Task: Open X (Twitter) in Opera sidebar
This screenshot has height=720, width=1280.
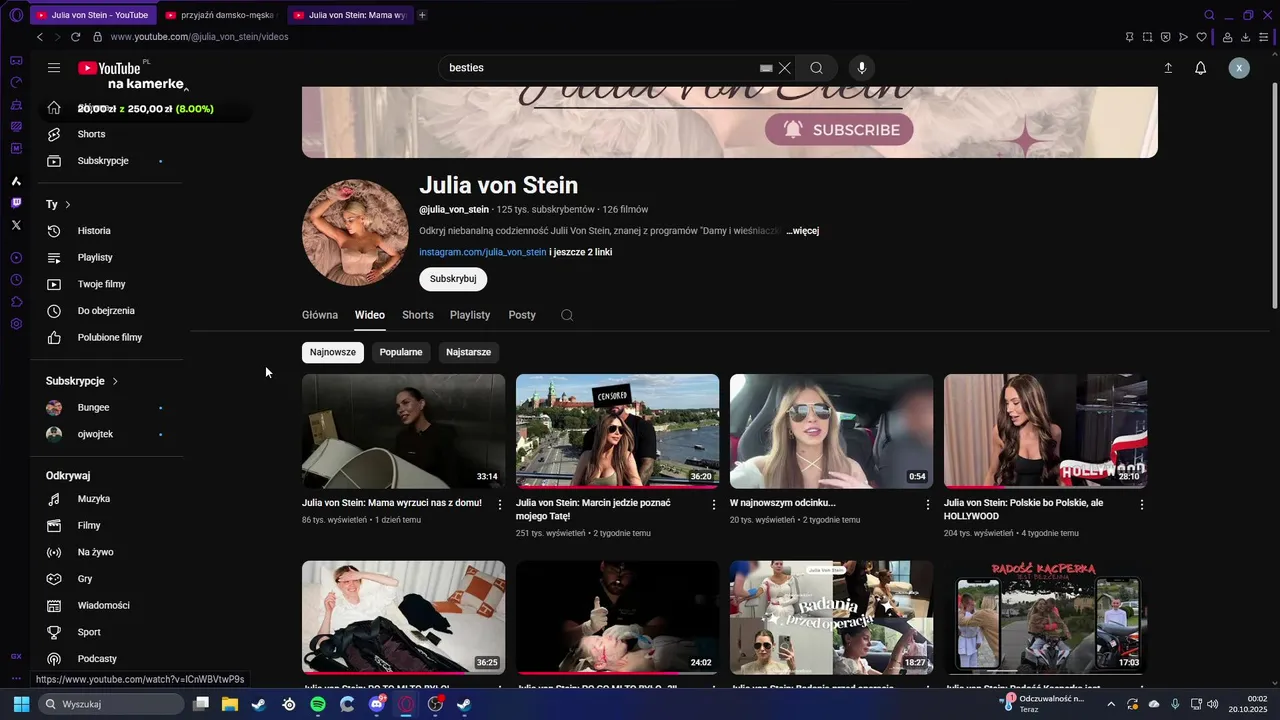Action: (16, 226)
